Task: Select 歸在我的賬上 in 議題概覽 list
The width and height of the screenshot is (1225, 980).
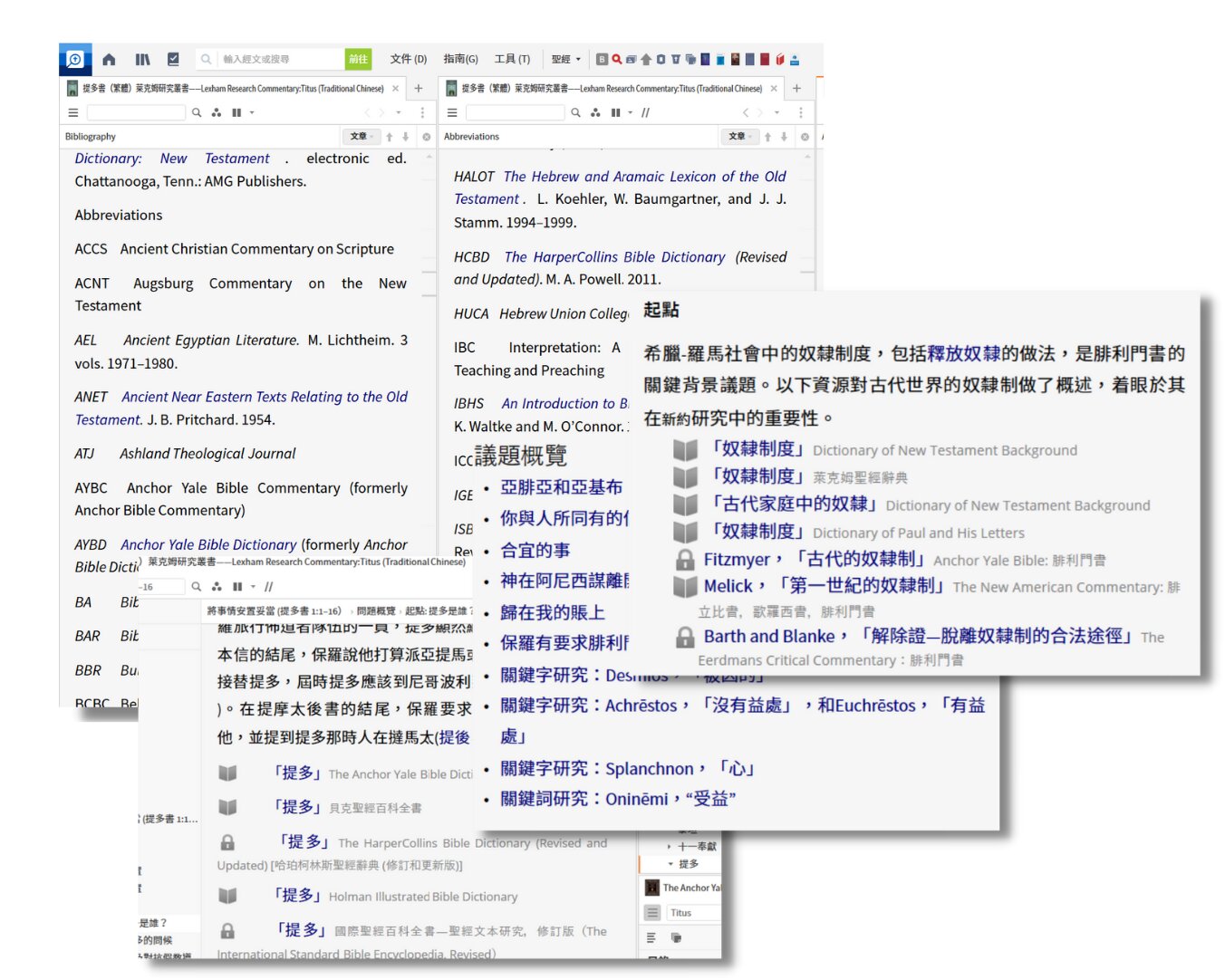Action: pos(553,613)
